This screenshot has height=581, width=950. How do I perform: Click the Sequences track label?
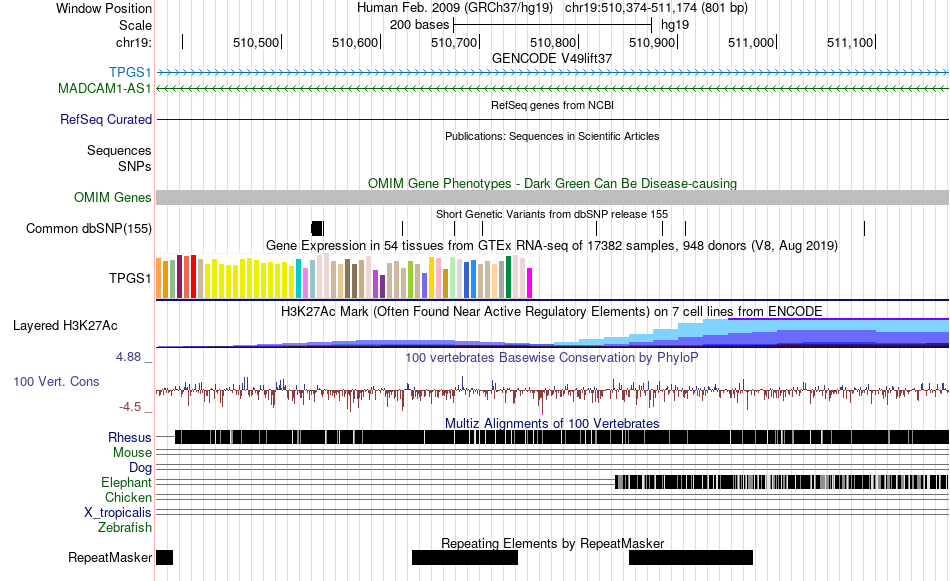click(x=119, y=150)
